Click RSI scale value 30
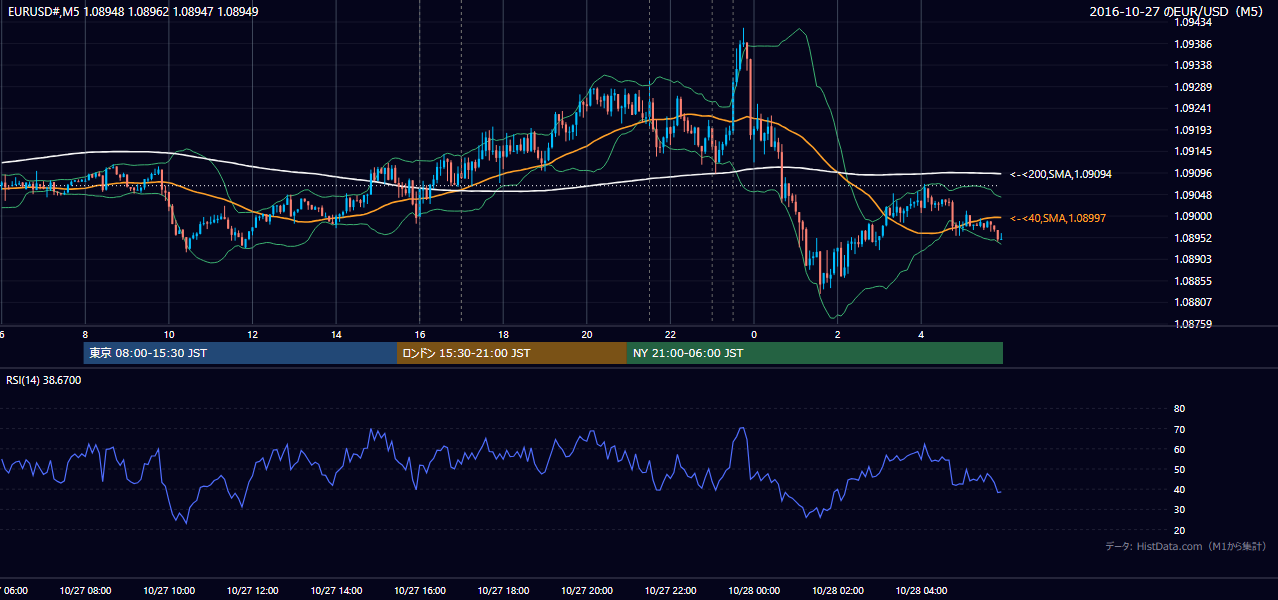The width and height of the screenshot is (1278, 600). pyautogui.click(x=1179, y=510)
